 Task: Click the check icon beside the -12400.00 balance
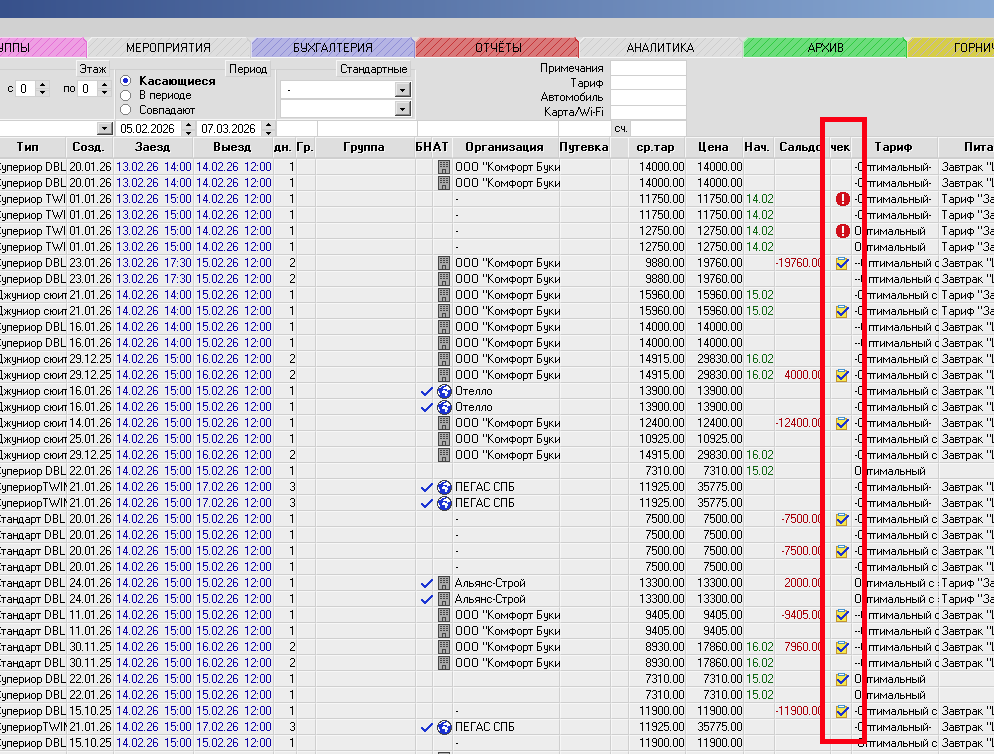pyautogui.click(x=842, y=423)
